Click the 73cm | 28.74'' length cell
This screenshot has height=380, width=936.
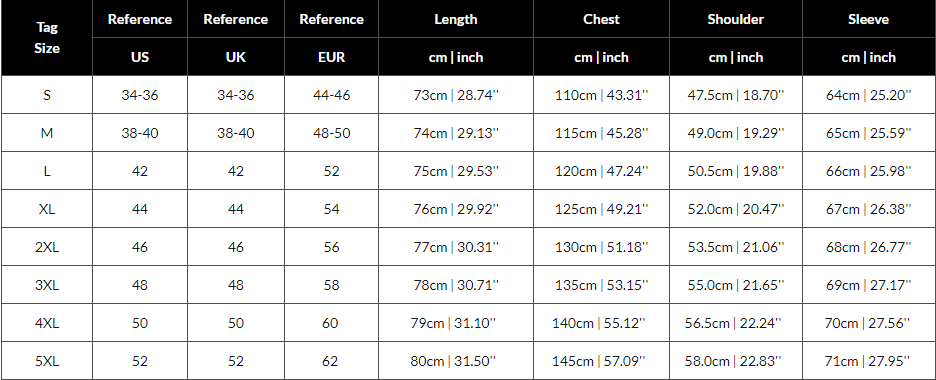coord(455,95)
